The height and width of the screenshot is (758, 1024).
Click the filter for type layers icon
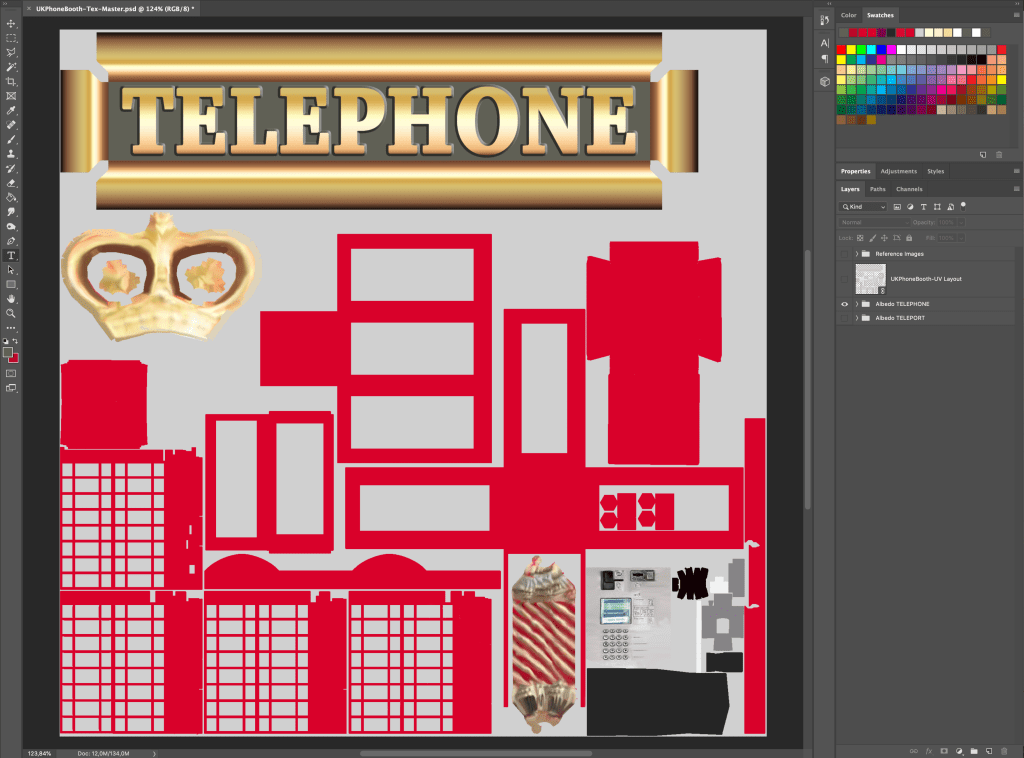coord(923,207)
